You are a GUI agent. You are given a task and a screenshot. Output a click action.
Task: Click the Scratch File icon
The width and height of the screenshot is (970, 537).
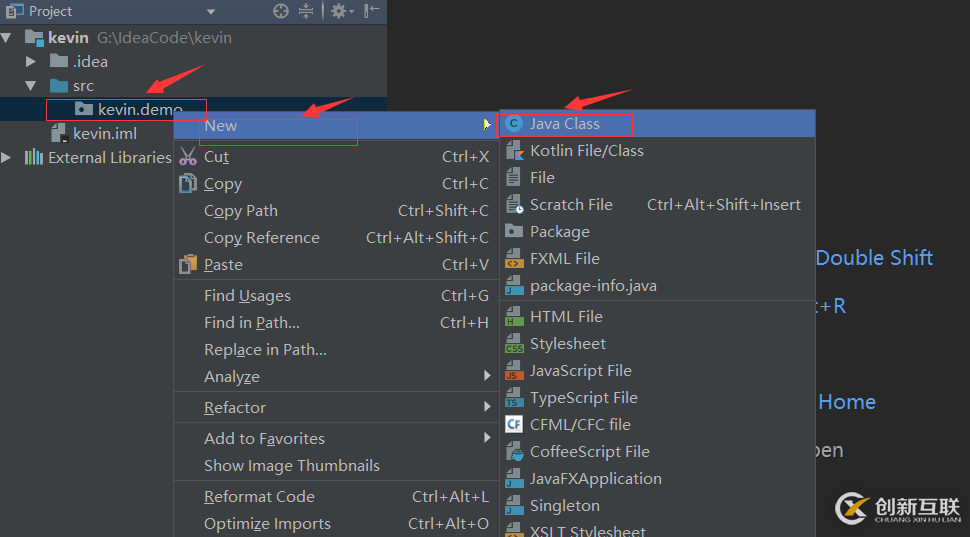click(x=514, y=205)
